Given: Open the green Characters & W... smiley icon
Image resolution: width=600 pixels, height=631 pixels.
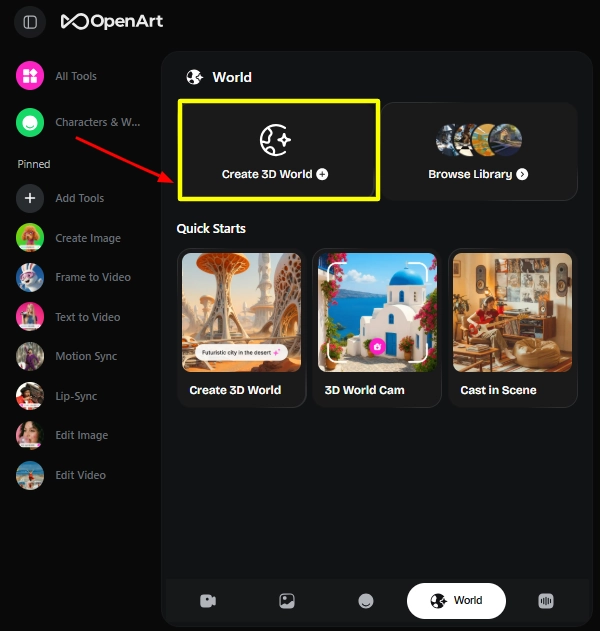Looking at the screenshot, I should click(30, 122).
